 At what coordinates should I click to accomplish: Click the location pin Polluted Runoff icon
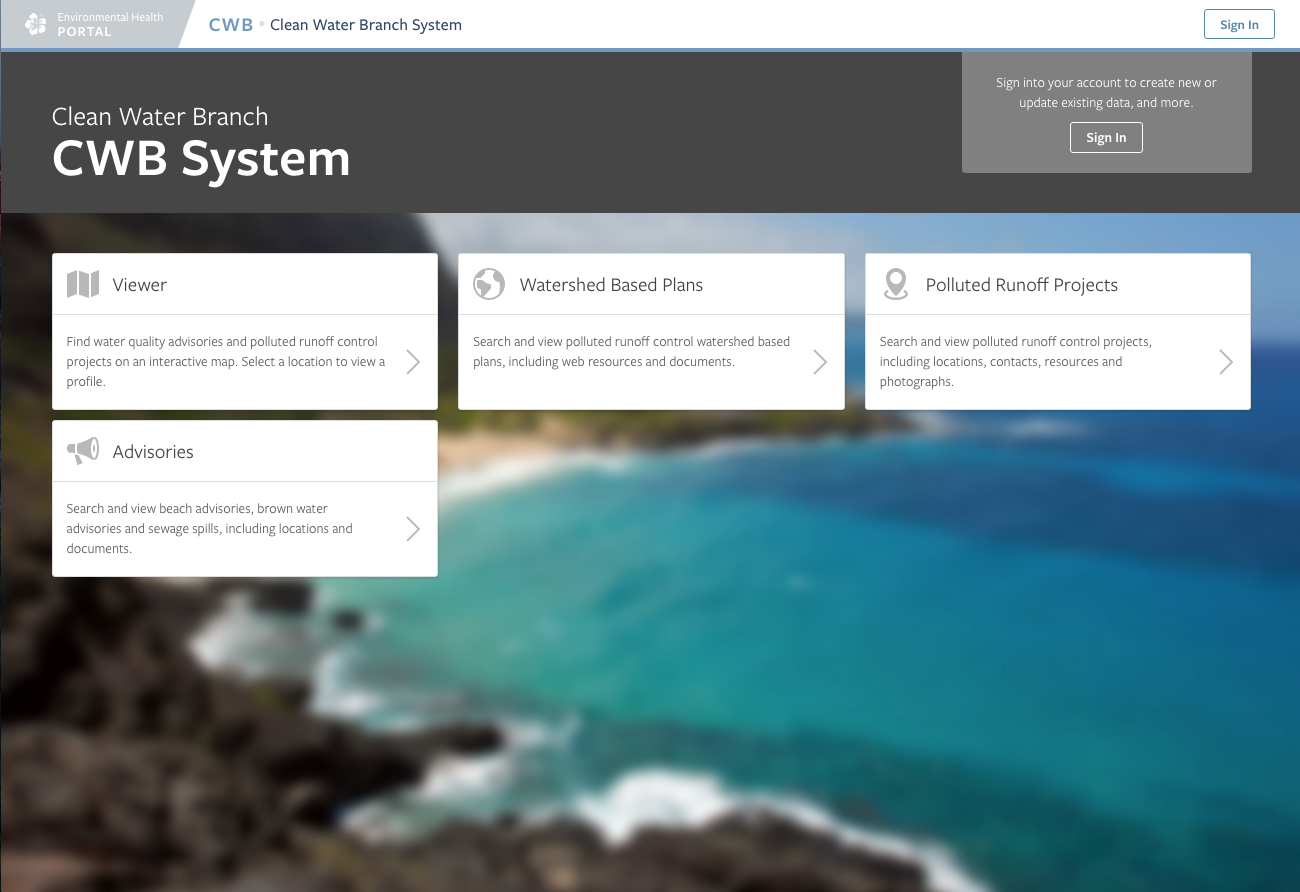coord(895,285)
